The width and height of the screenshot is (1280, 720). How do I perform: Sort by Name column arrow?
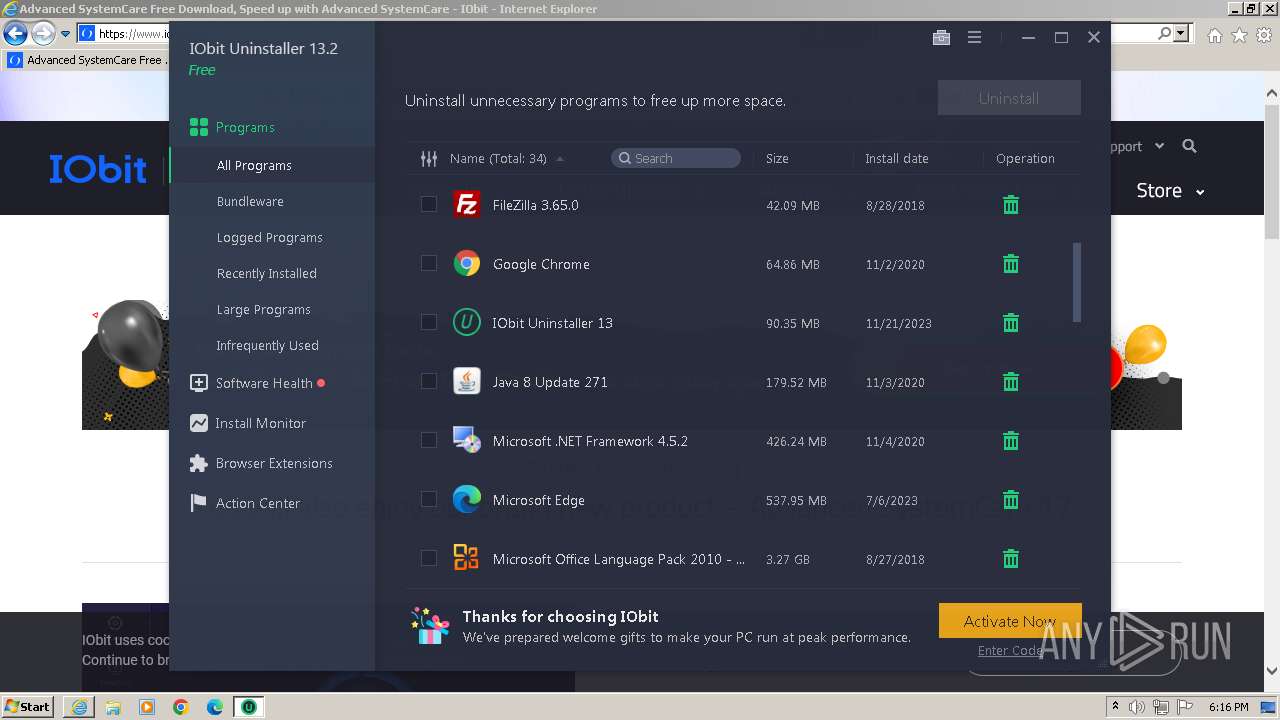pos(560,159)
